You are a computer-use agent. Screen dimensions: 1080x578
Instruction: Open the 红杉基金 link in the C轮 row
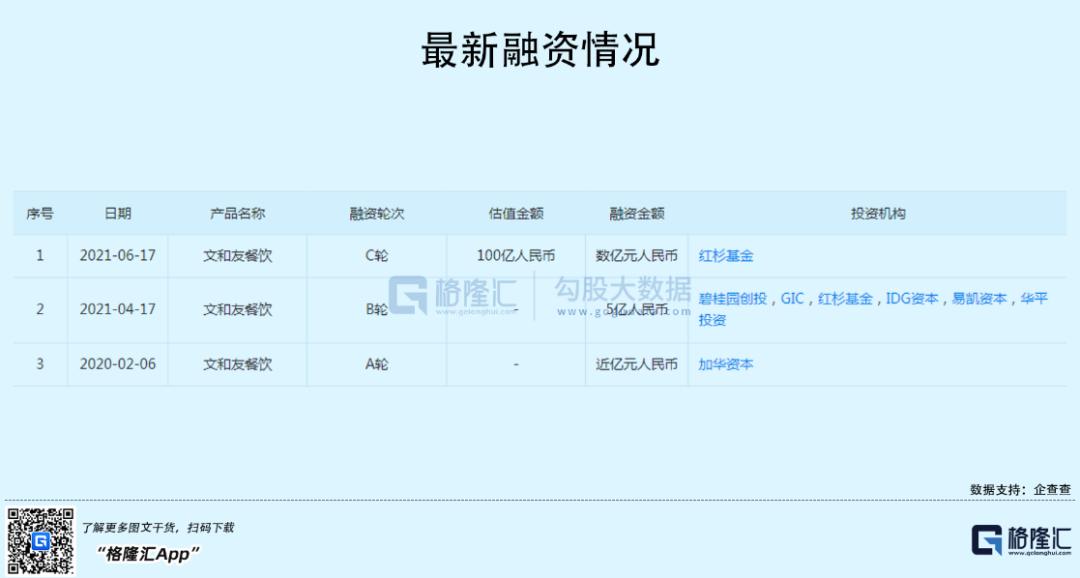click(725, 256)
